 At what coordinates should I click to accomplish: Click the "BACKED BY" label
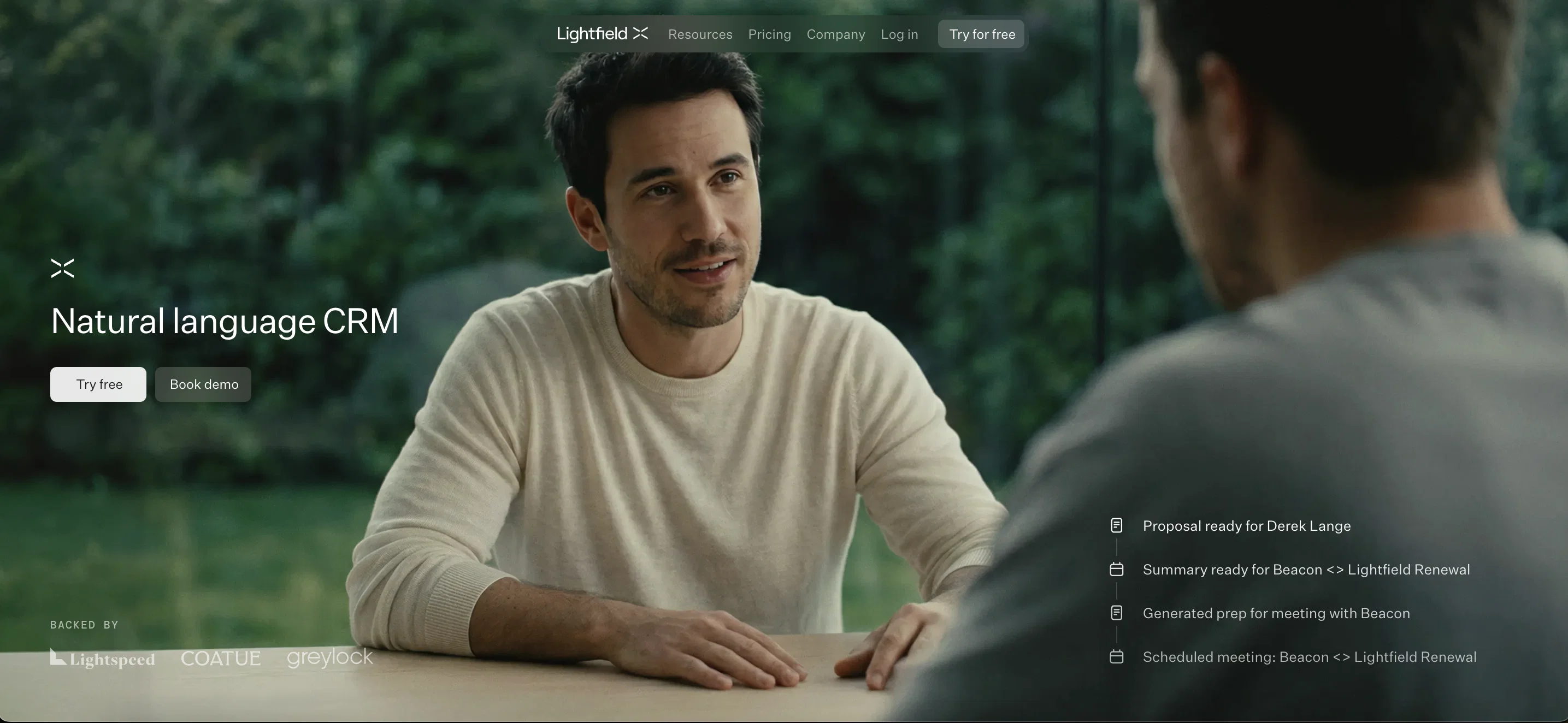pos(84,625)
